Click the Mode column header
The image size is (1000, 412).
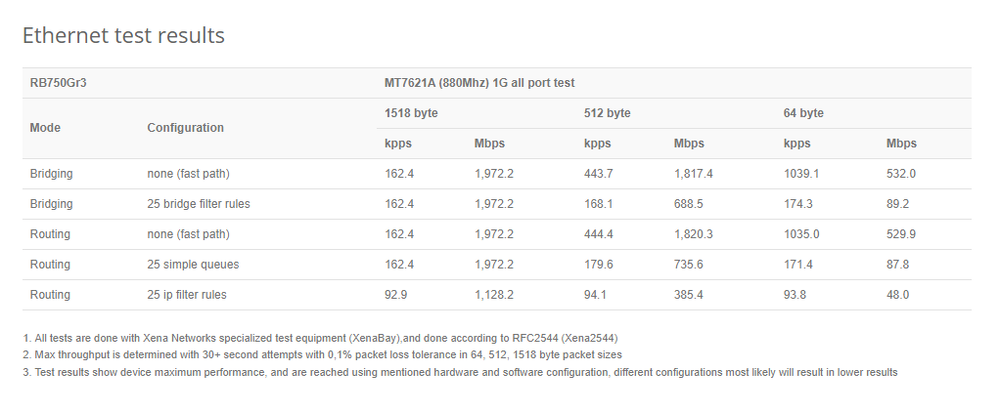[x=45, y=128]
